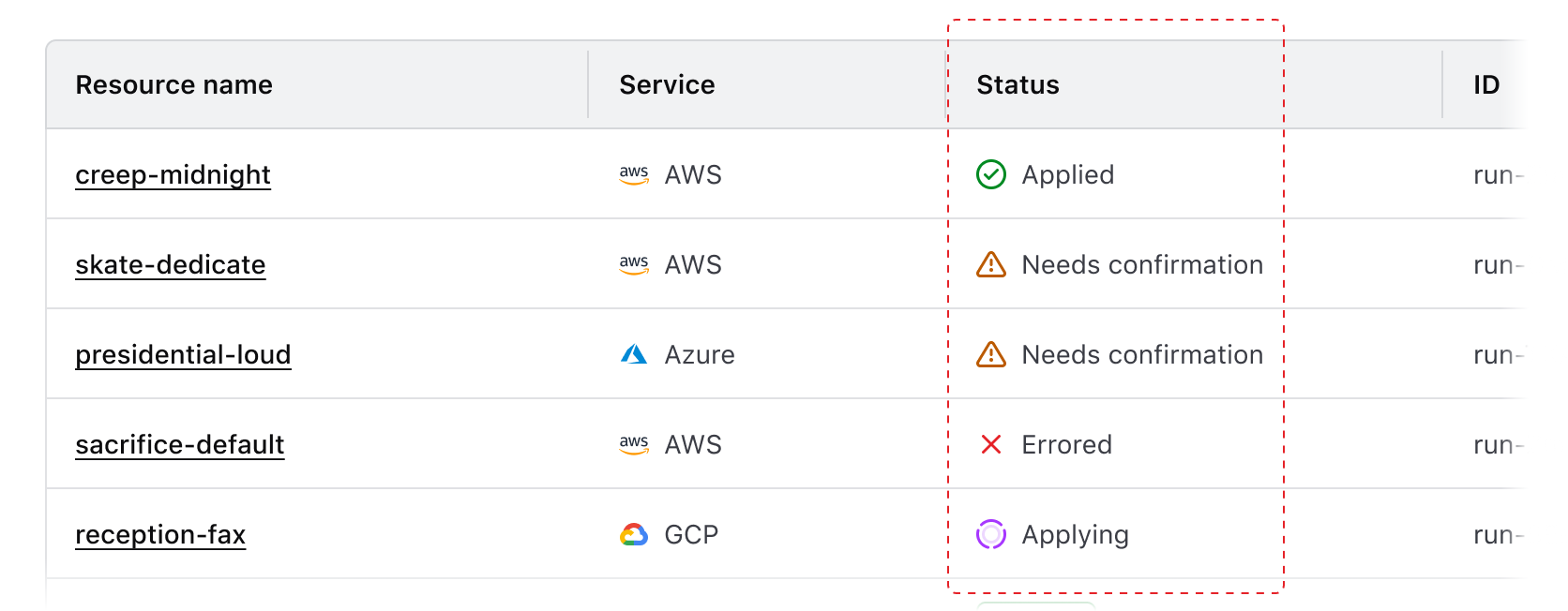Click the Resource name column header
The width and height of the screenshot is (1568, 611).
[x=174, y=84]
